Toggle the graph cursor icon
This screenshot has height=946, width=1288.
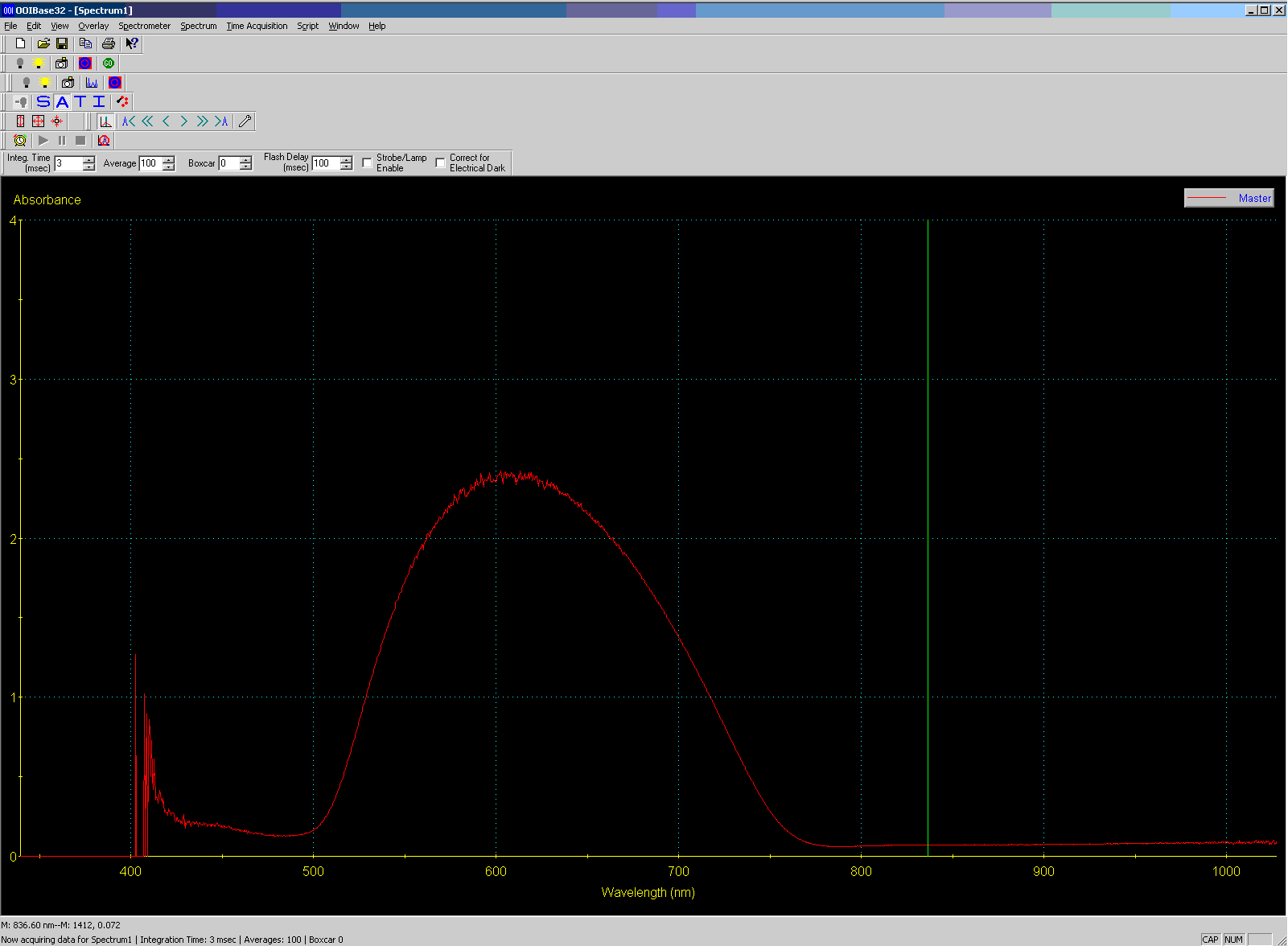pyautogui.click(x=105, y=121)
